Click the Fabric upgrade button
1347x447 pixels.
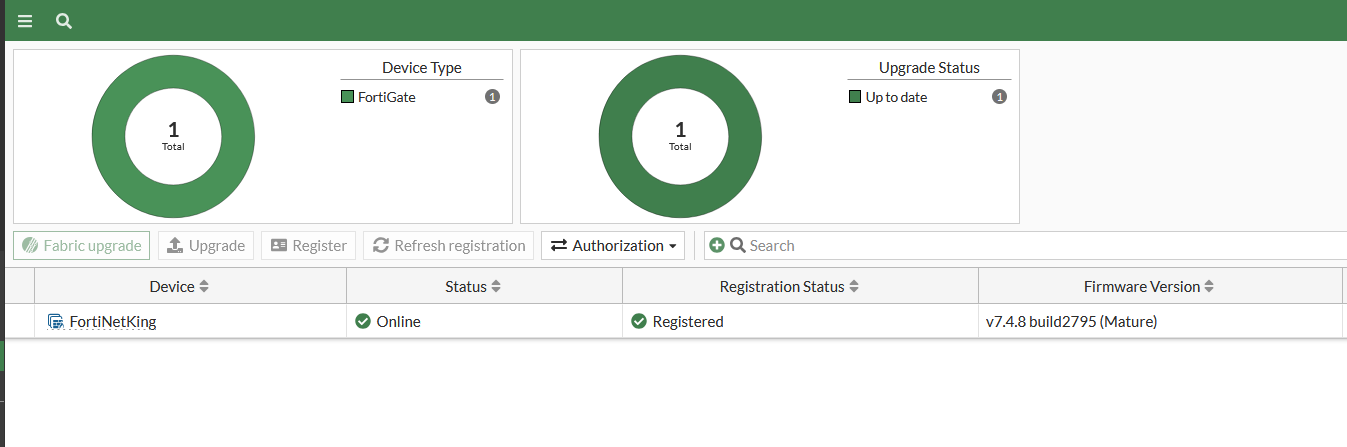(x=82, y=246)
